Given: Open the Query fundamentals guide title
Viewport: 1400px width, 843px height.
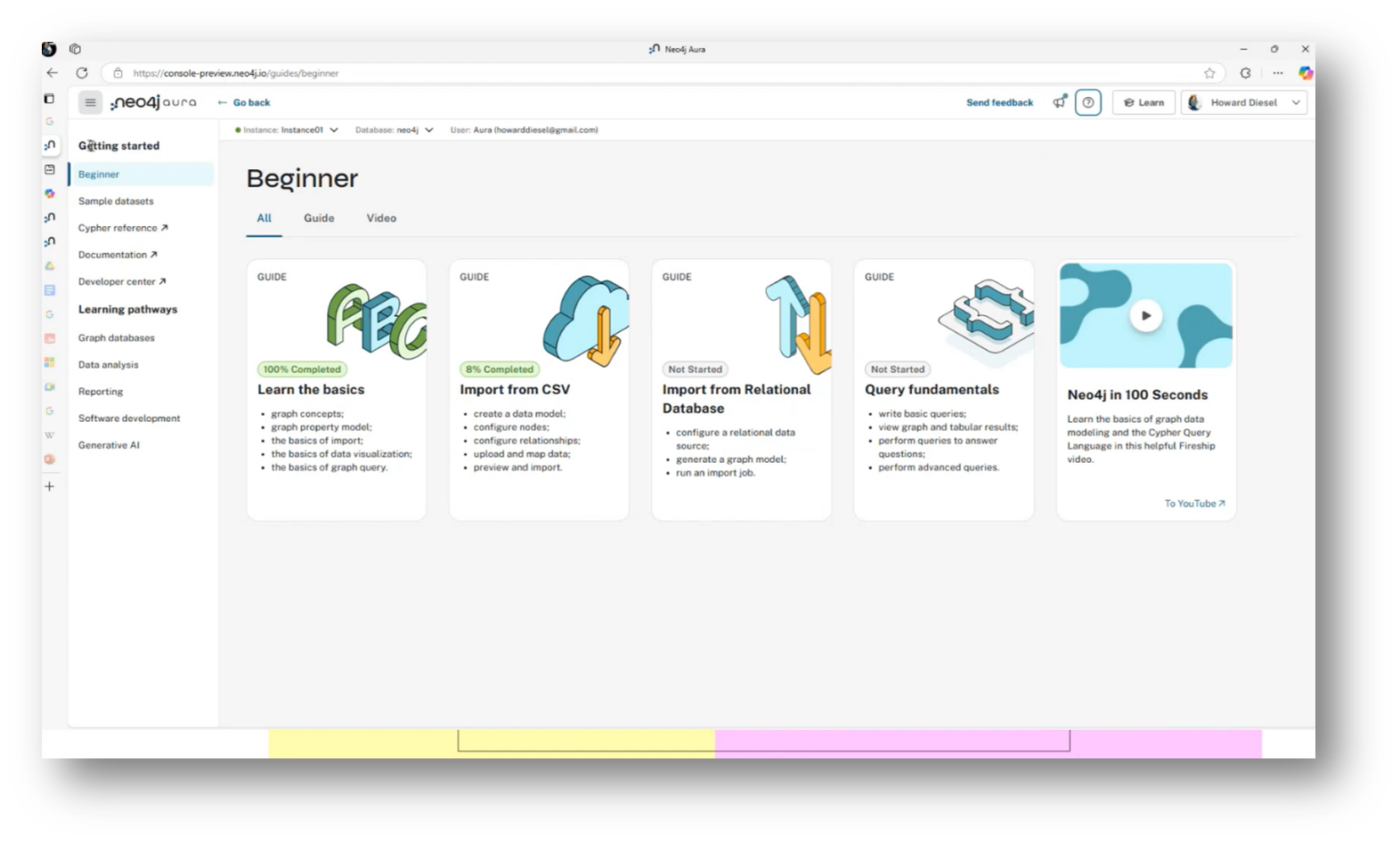Looking at the screenshot, I should point(932,390).
